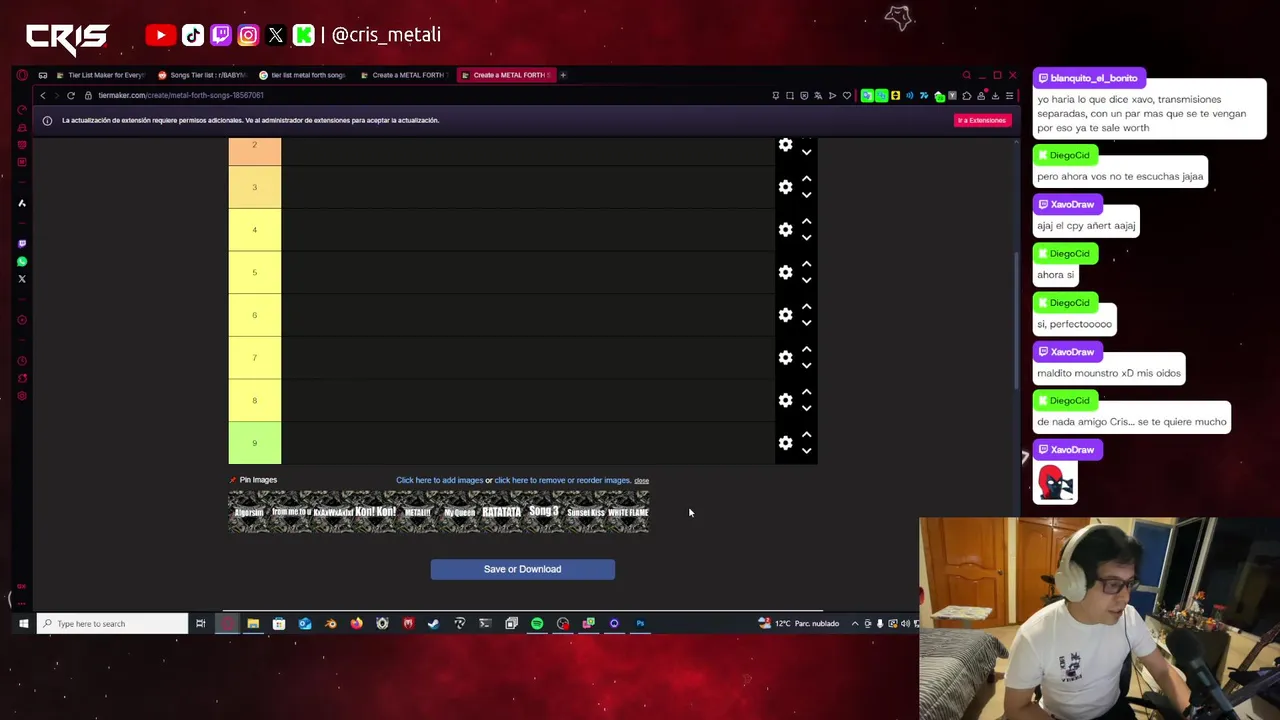Move tier row 3 up
Viewport: 1280px width, 720px height.
click(x=806, y=179)
